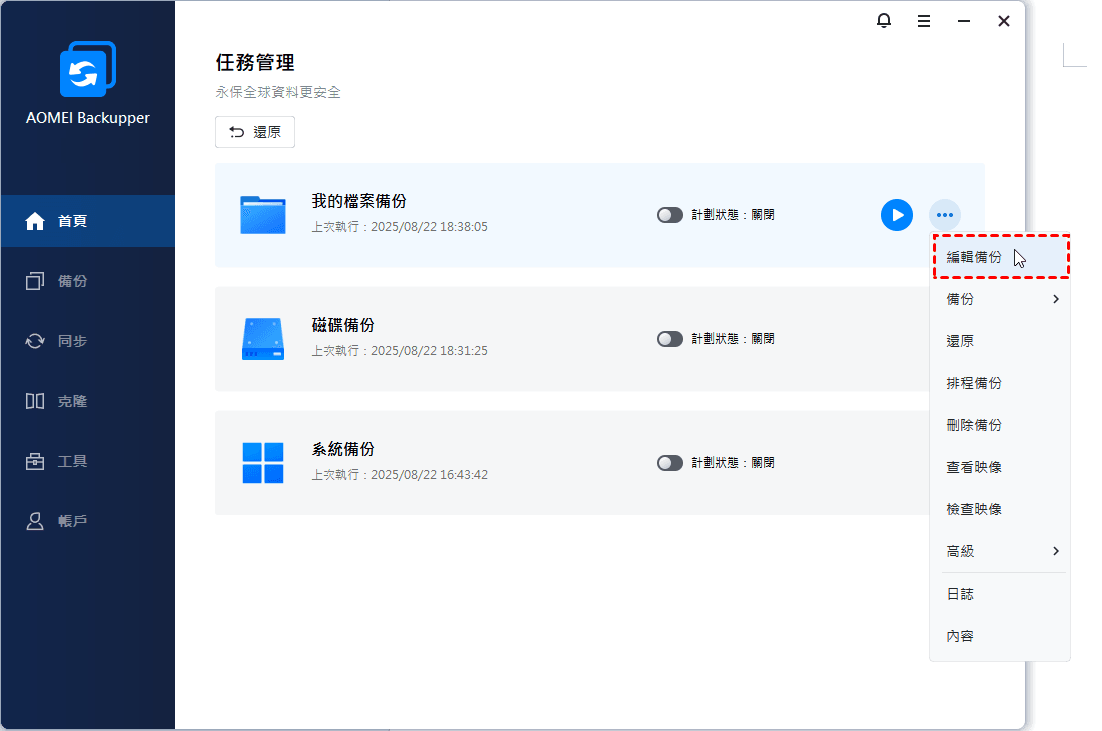The image size is (1102, 731).
Task: Open the 克隆 sidebar tab
Action: click(88, 401)
